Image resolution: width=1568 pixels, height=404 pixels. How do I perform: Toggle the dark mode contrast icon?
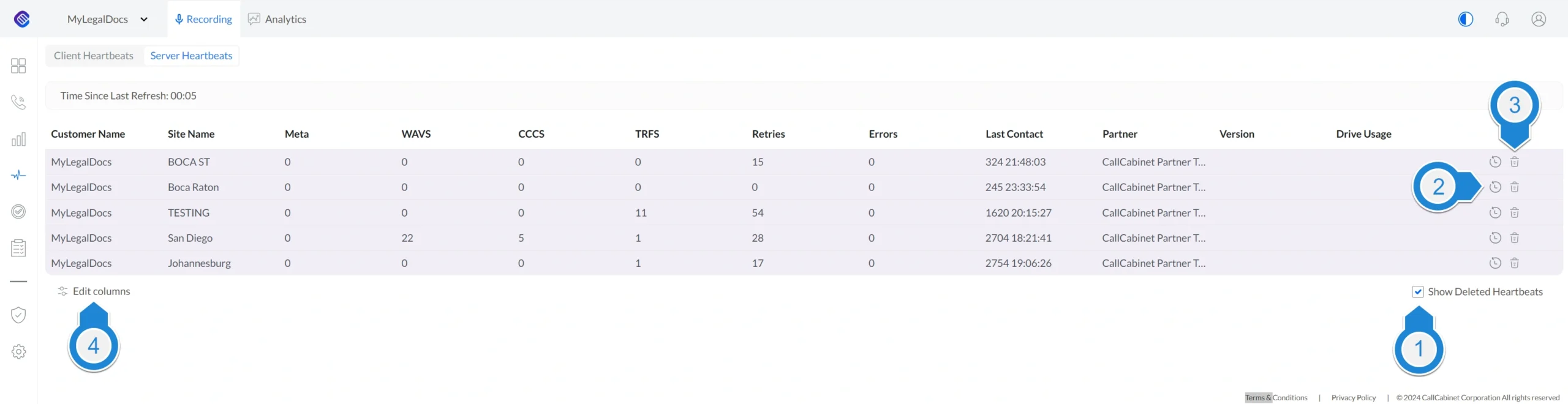[1466, 19]
